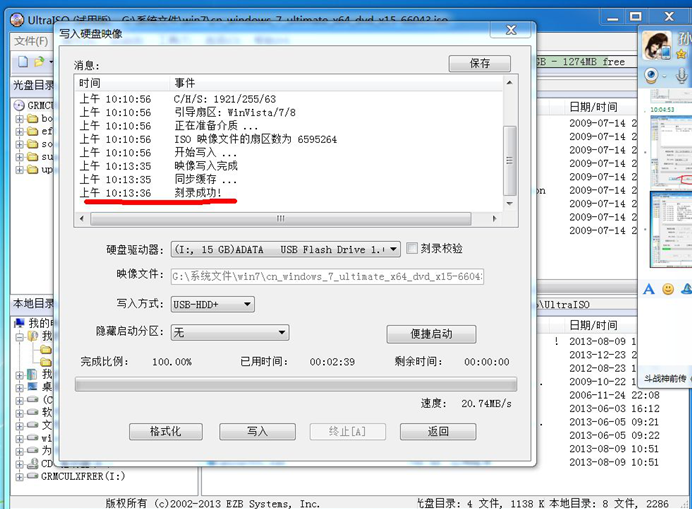Expand the 'bo' folder in disc tree
The image size is (692, 509).
pyautogui.click(x=19, y=119)
